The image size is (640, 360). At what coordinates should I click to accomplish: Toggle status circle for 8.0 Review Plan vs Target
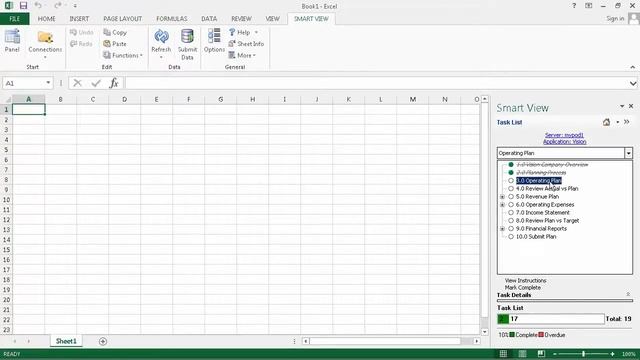511,220
